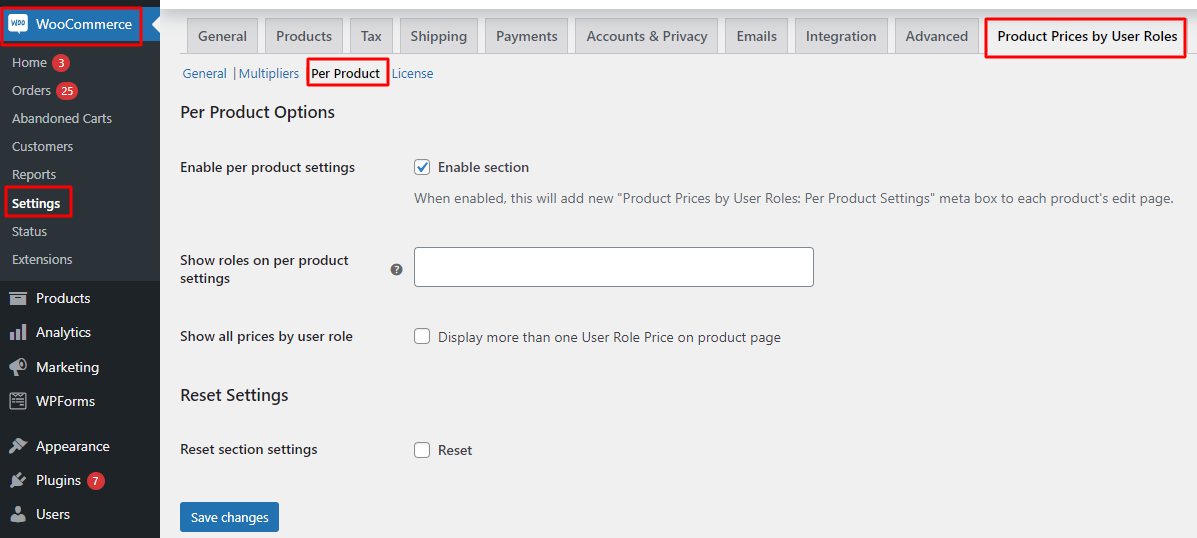Switch to the Shipping tab
The height and width of the screenshot is (538, 1197).
tap(438, 36)
